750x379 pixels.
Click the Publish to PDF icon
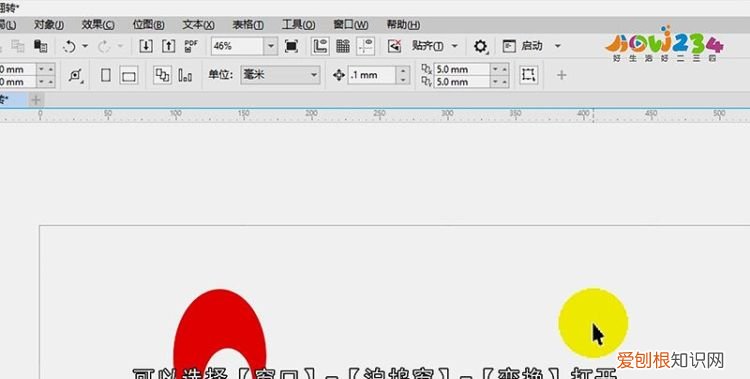click(x=191, y=46)
